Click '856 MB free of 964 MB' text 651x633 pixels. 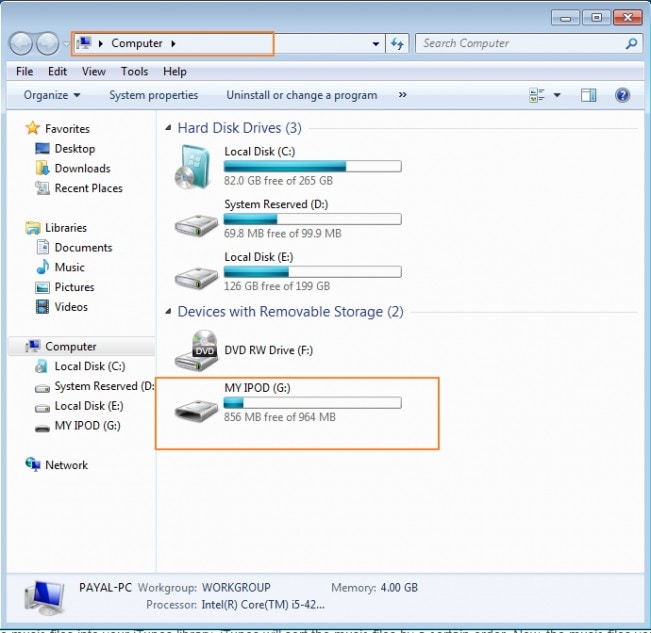(280, 417)
